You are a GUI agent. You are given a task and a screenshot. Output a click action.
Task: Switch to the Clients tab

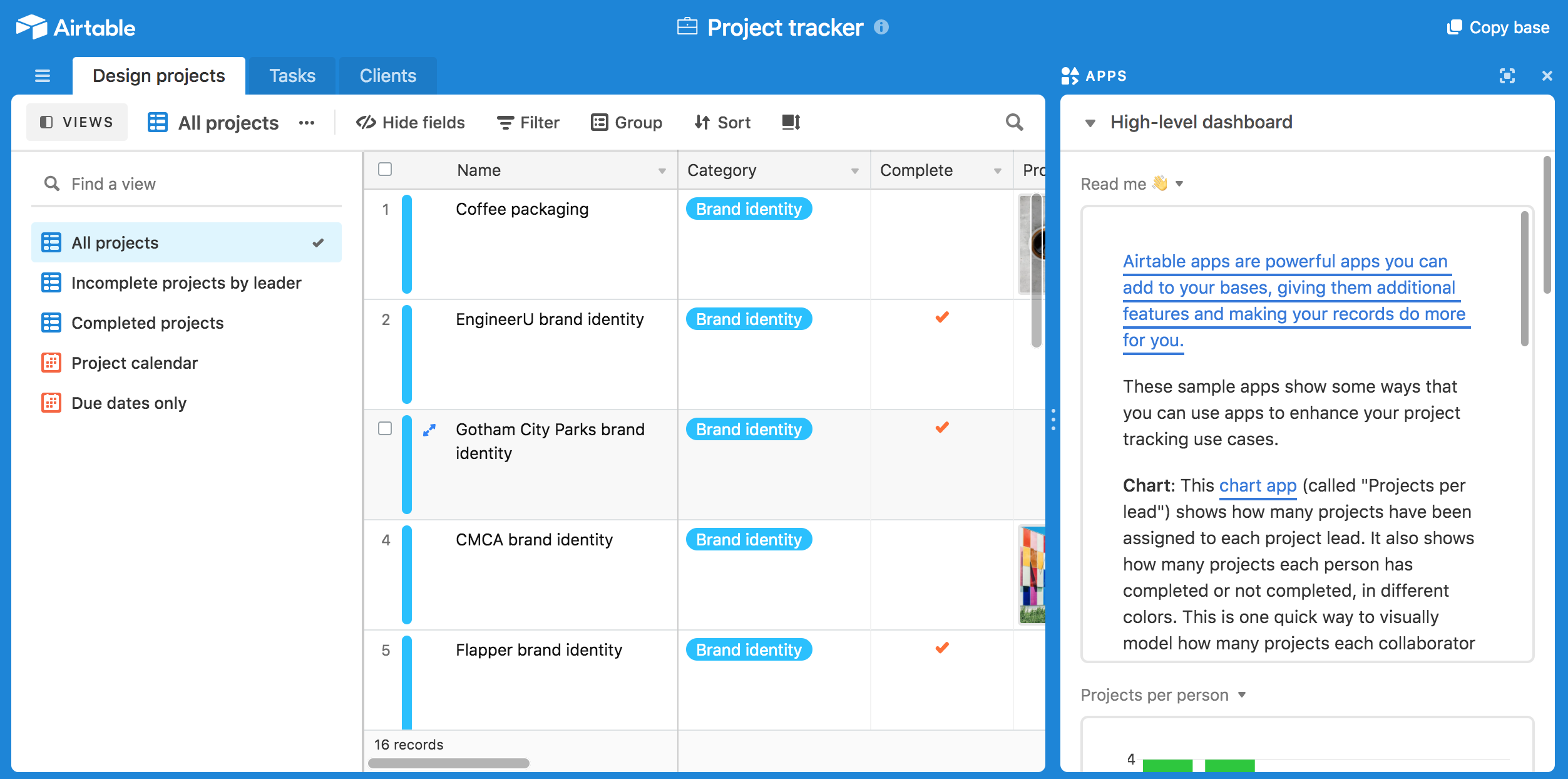point(387,76)
